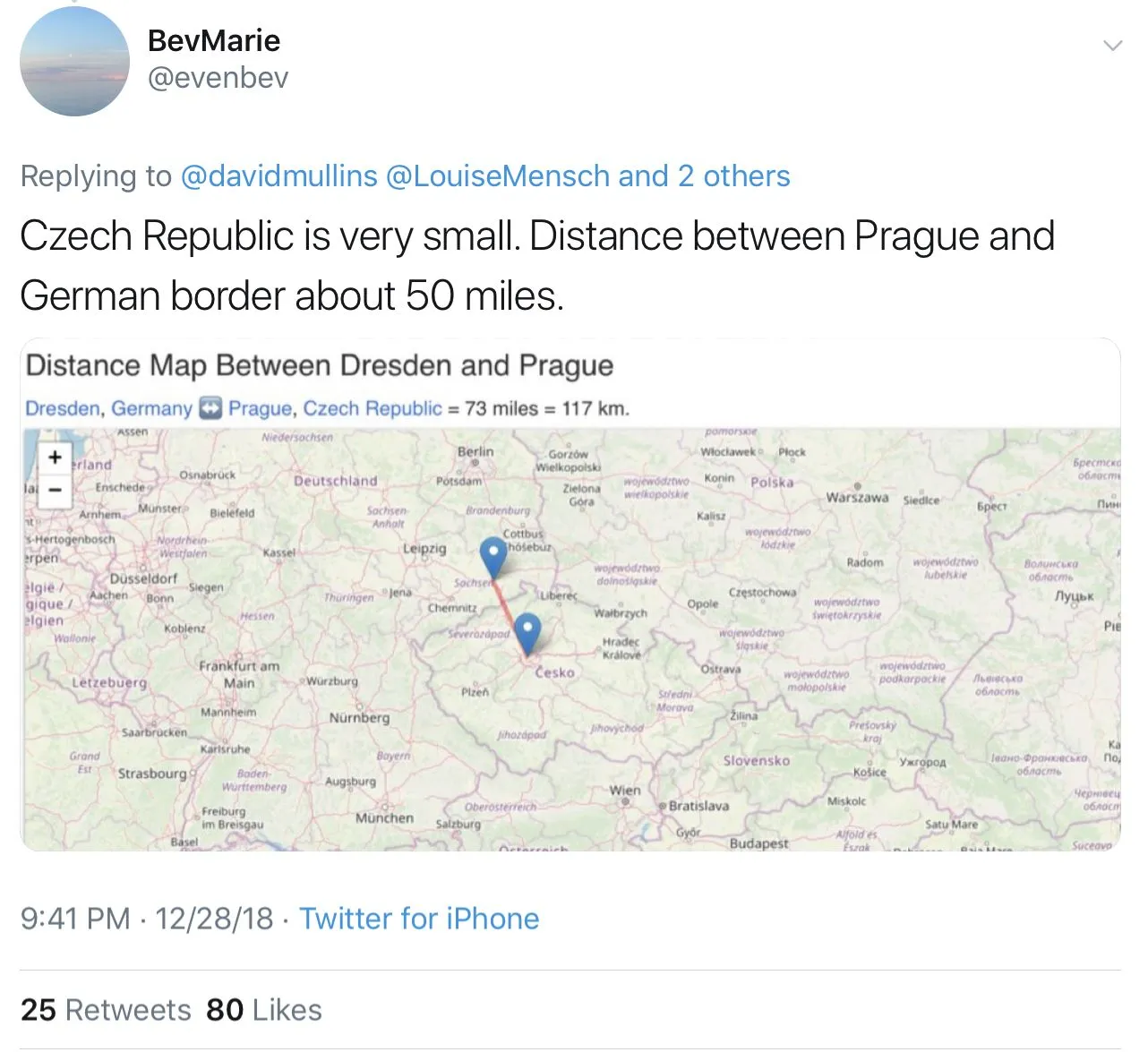Open the Prague link in map header
This screenshot has width=1148, height=1052.
click(260, 409)
